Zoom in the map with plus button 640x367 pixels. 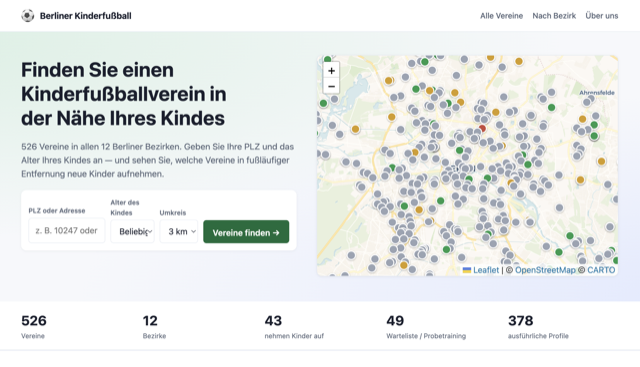(x=331, y=71)
